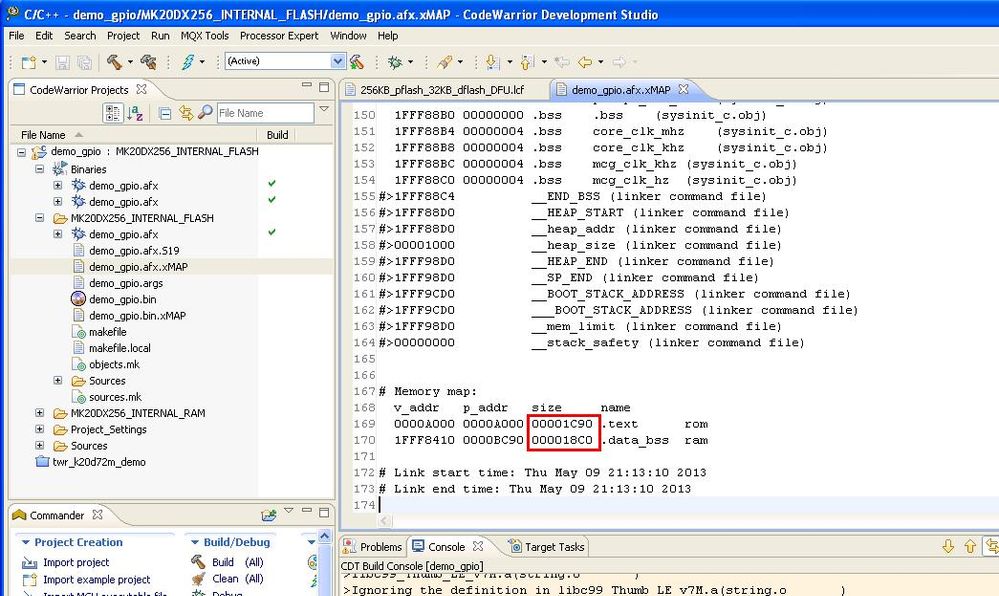Open the dropdown arrow beside the Build hammer
999x596 pixels.
point(130,62)
